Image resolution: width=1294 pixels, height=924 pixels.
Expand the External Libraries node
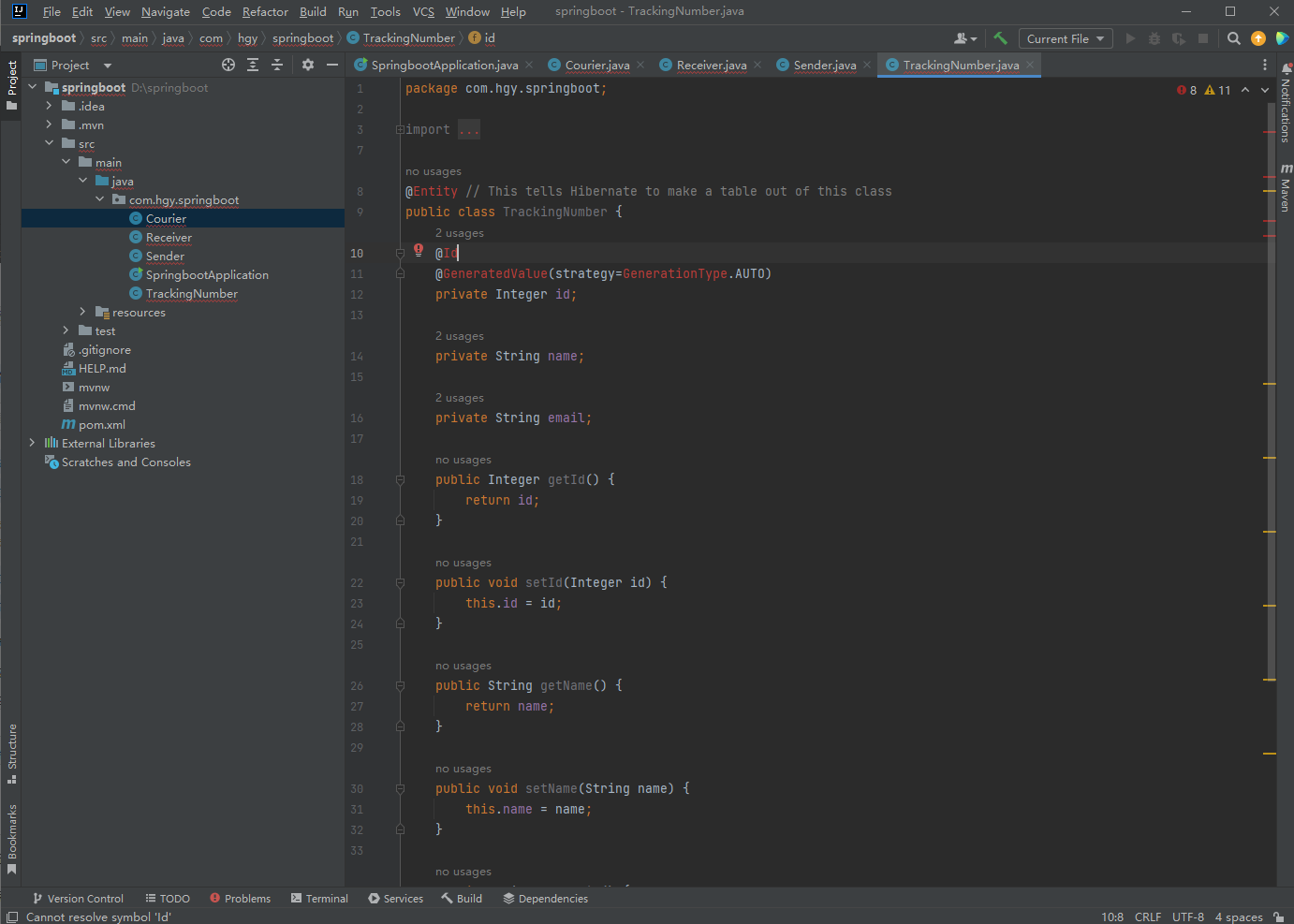click(32, 443)
